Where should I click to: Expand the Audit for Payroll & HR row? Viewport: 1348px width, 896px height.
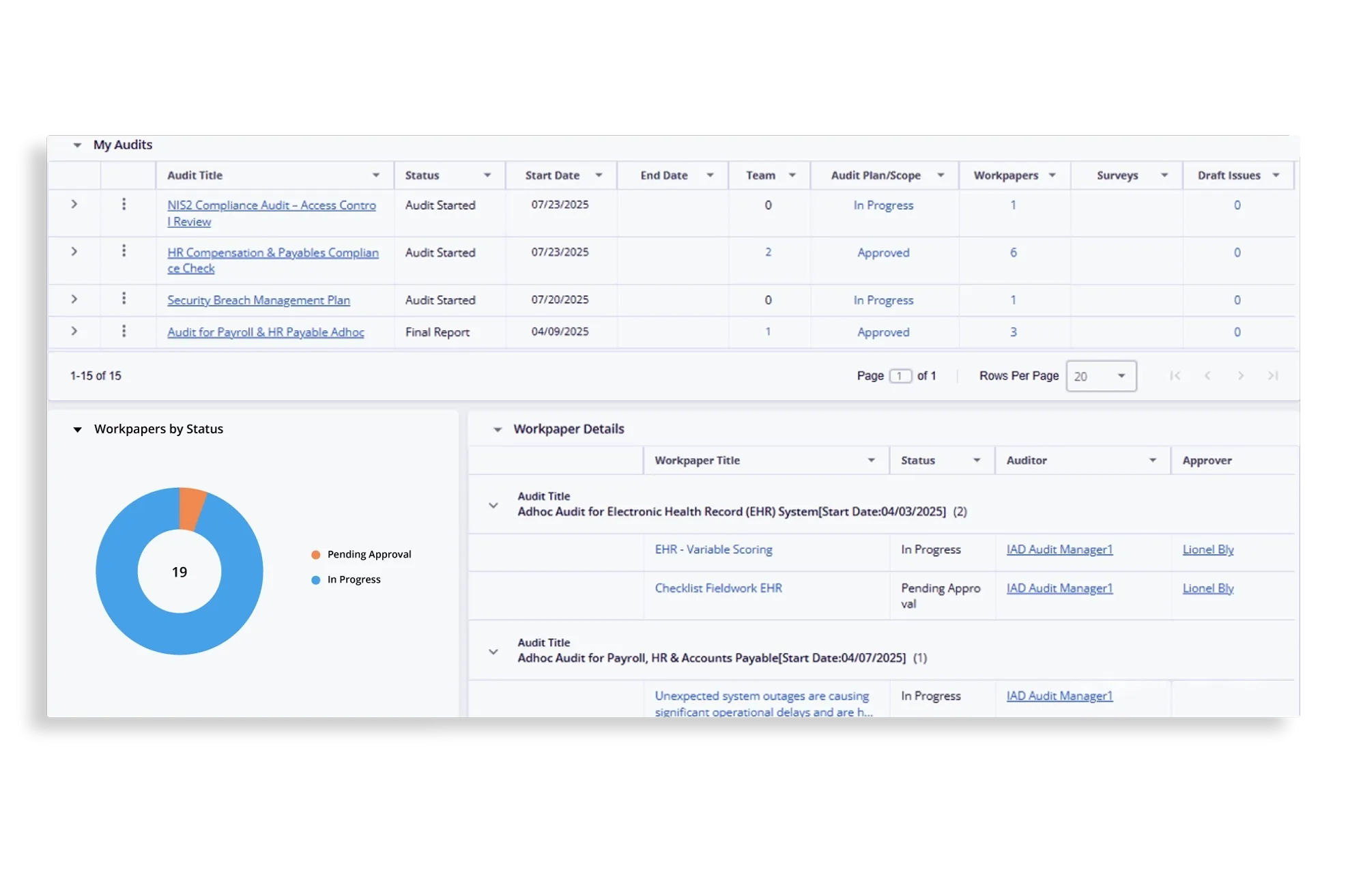(74, 331)
